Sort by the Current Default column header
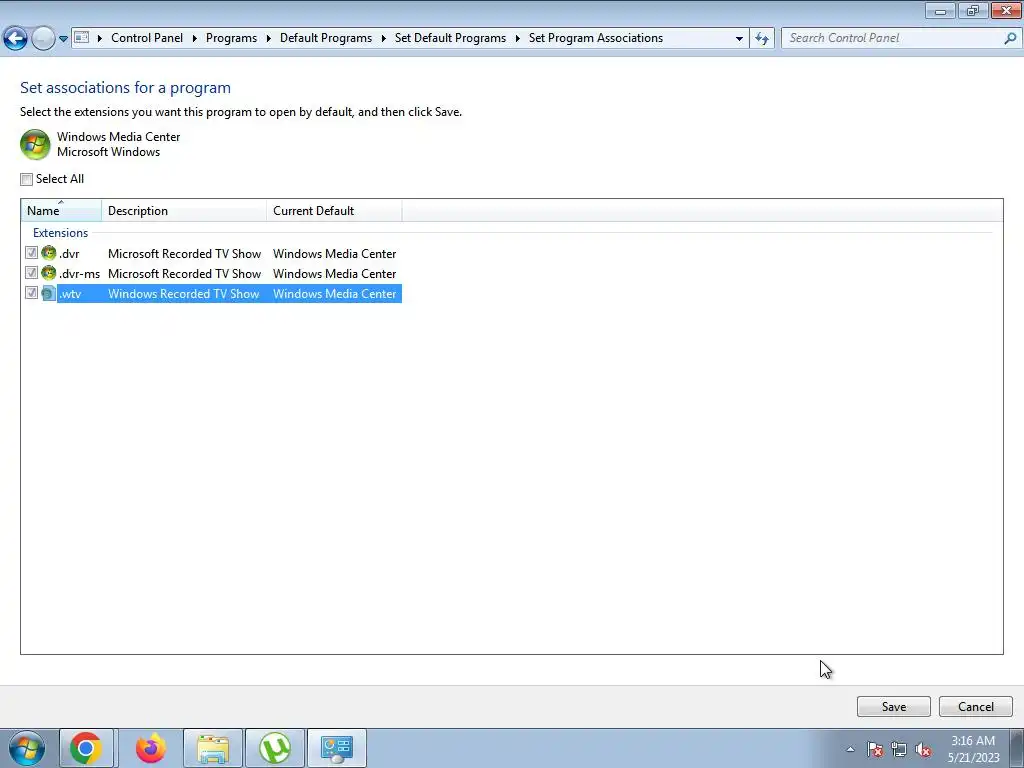1024x768 pixels. [334, 210]
